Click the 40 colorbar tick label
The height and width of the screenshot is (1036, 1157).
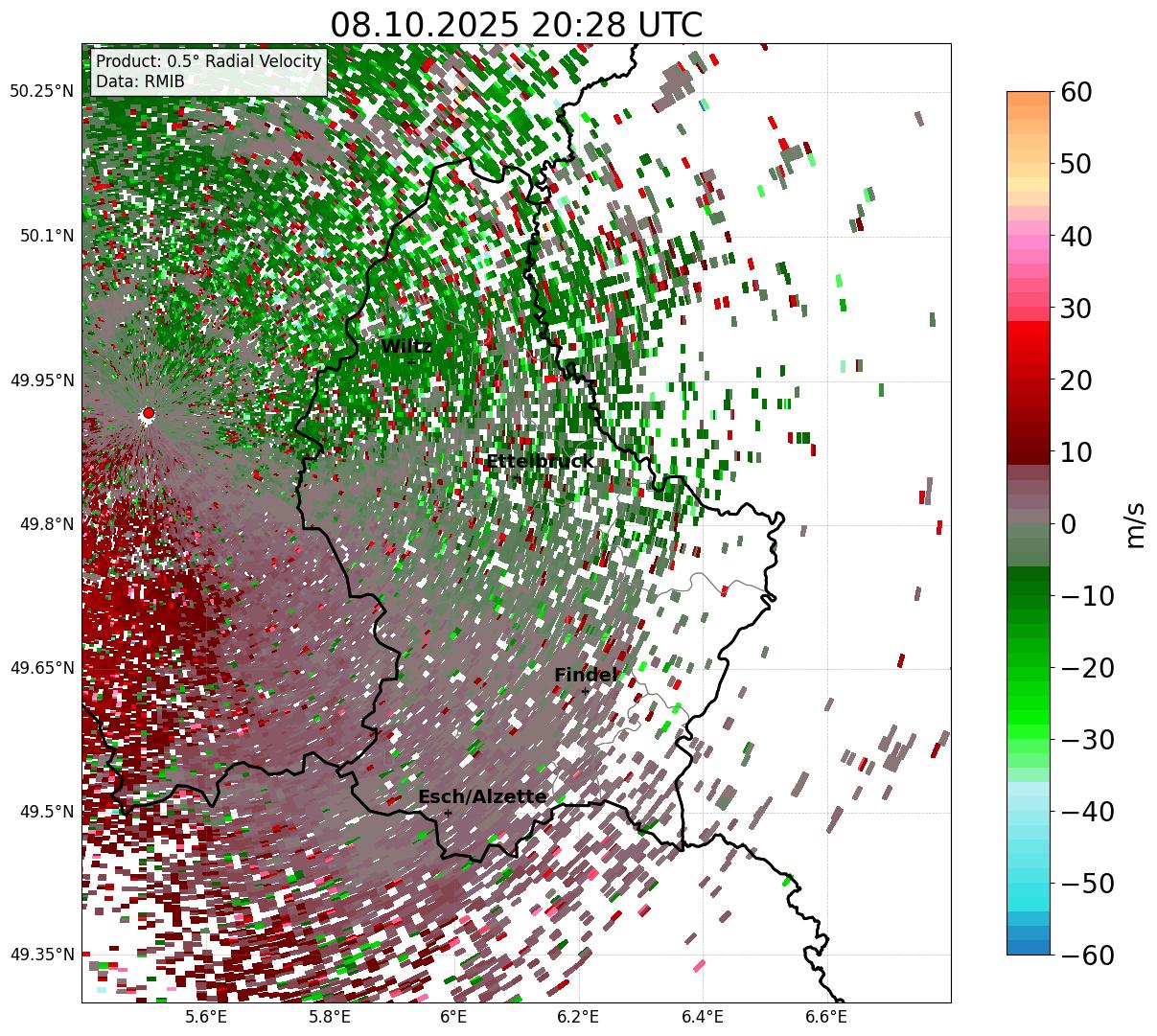pyautogui.click(x=1076, y=236)
